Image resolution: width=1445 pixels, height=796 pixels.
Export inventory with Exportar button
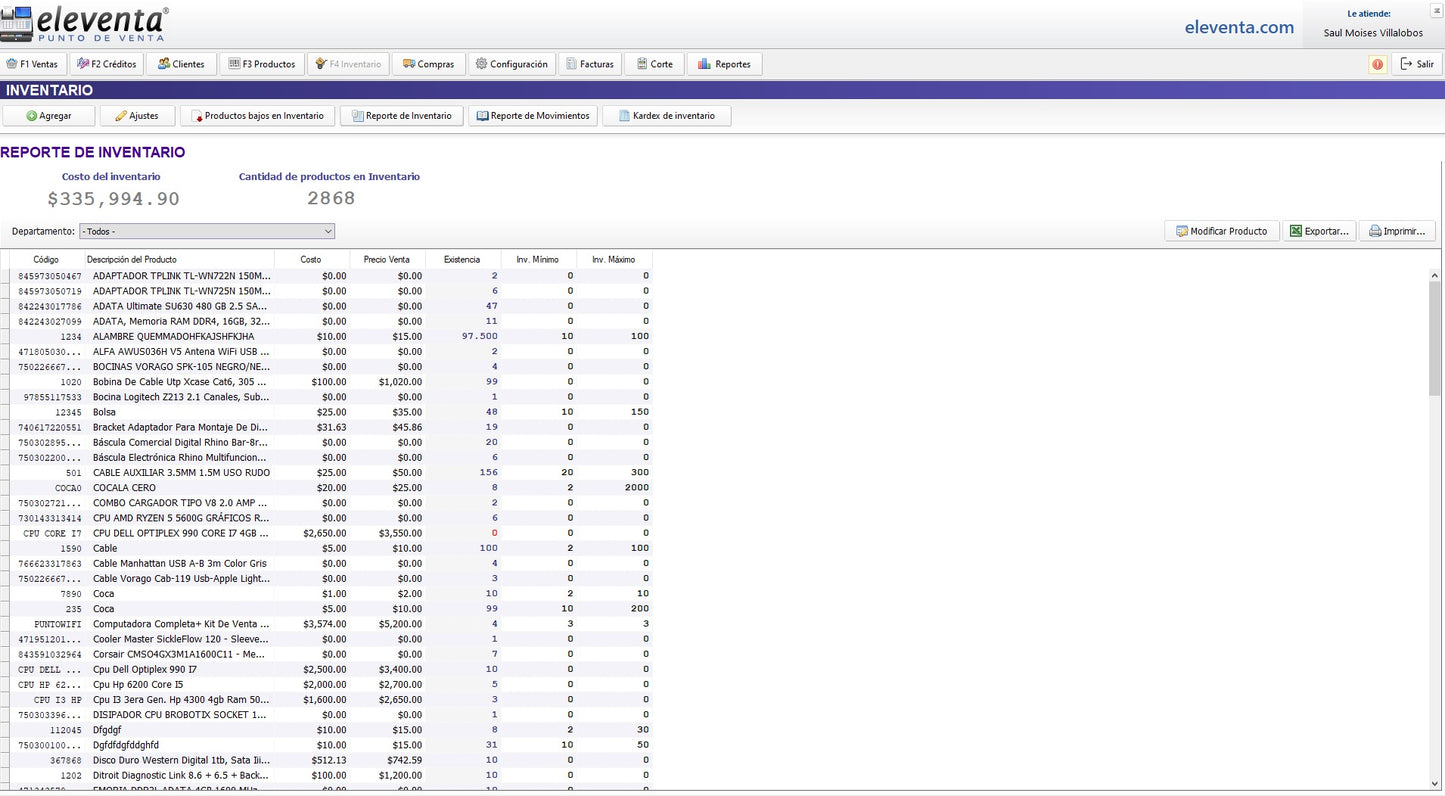click(x=1319, y=231)
